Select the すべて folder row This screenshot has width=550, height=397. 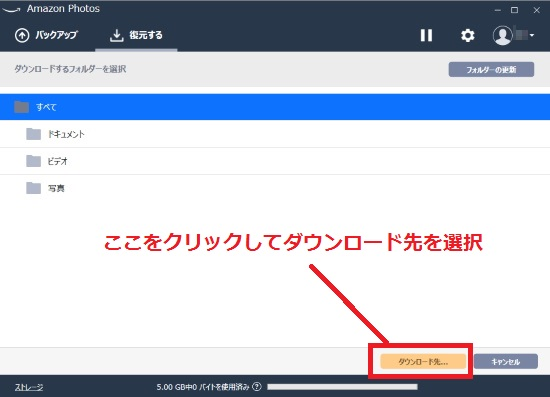[x=275, y=107]
